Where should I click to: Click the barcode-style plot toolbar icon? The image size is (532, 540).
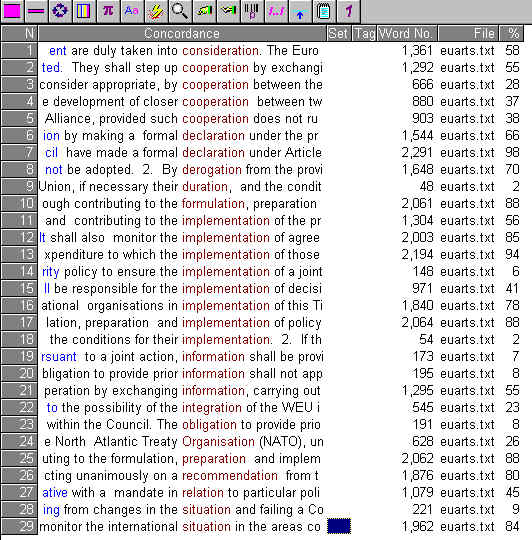tap(252, 11)
